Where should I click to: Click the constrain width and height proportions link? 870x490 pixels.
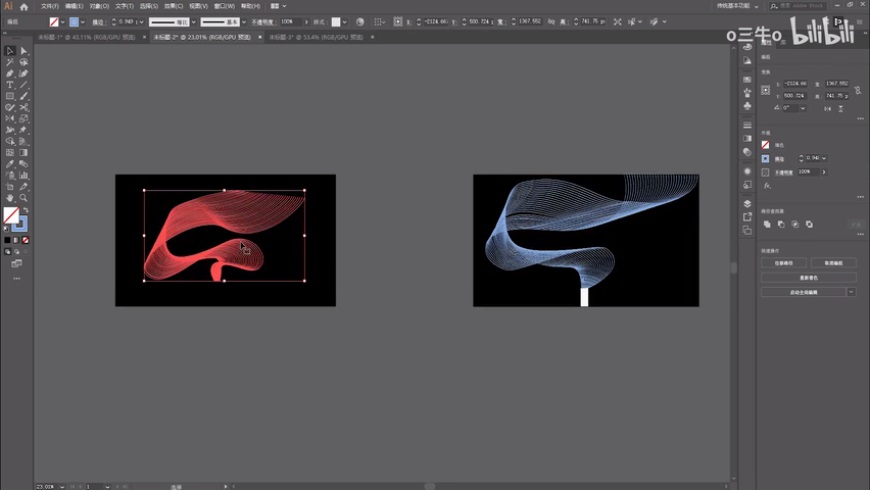point(859,90)
